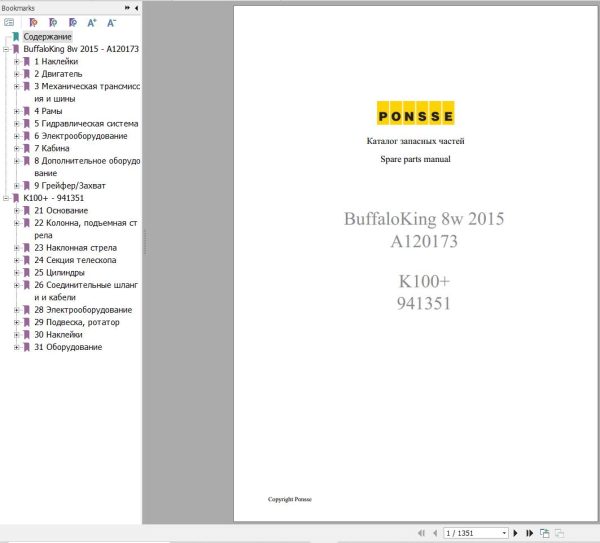Expand the 7 Кабина bookmark
The height and width of the screenshot is (543, 600).
(16, 148)
